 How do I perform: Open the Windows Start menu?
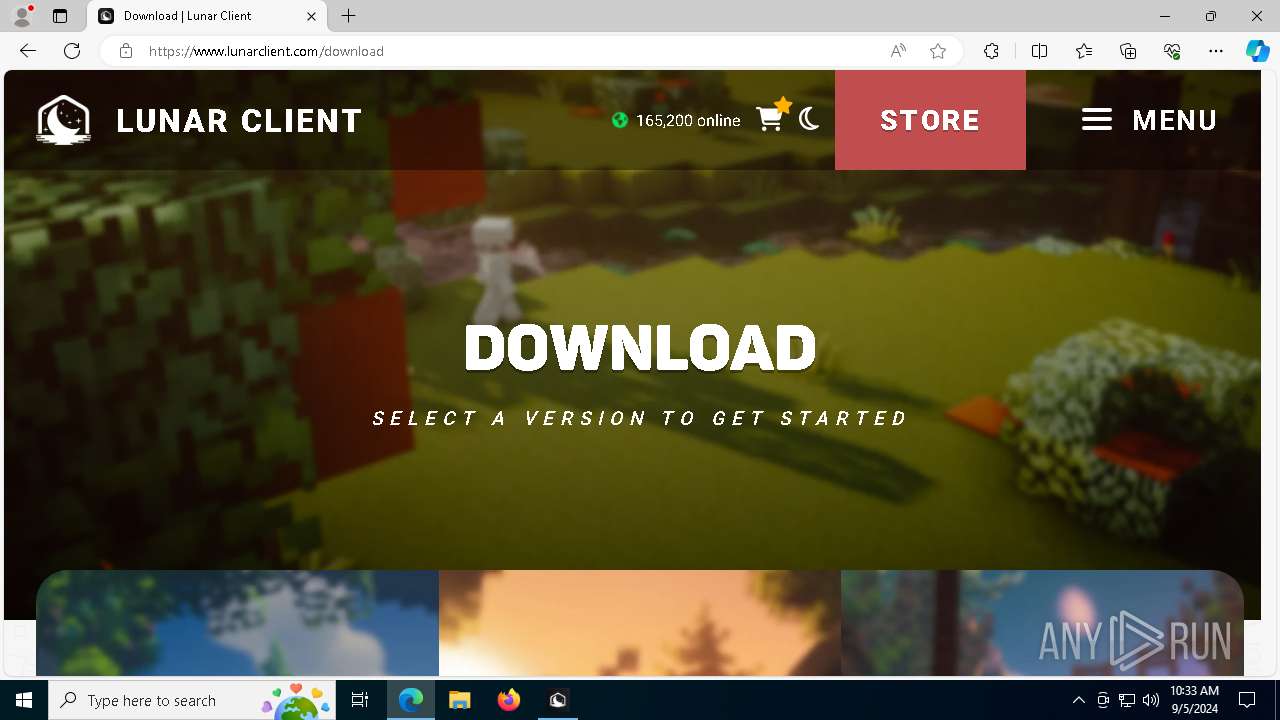(24, 700)
